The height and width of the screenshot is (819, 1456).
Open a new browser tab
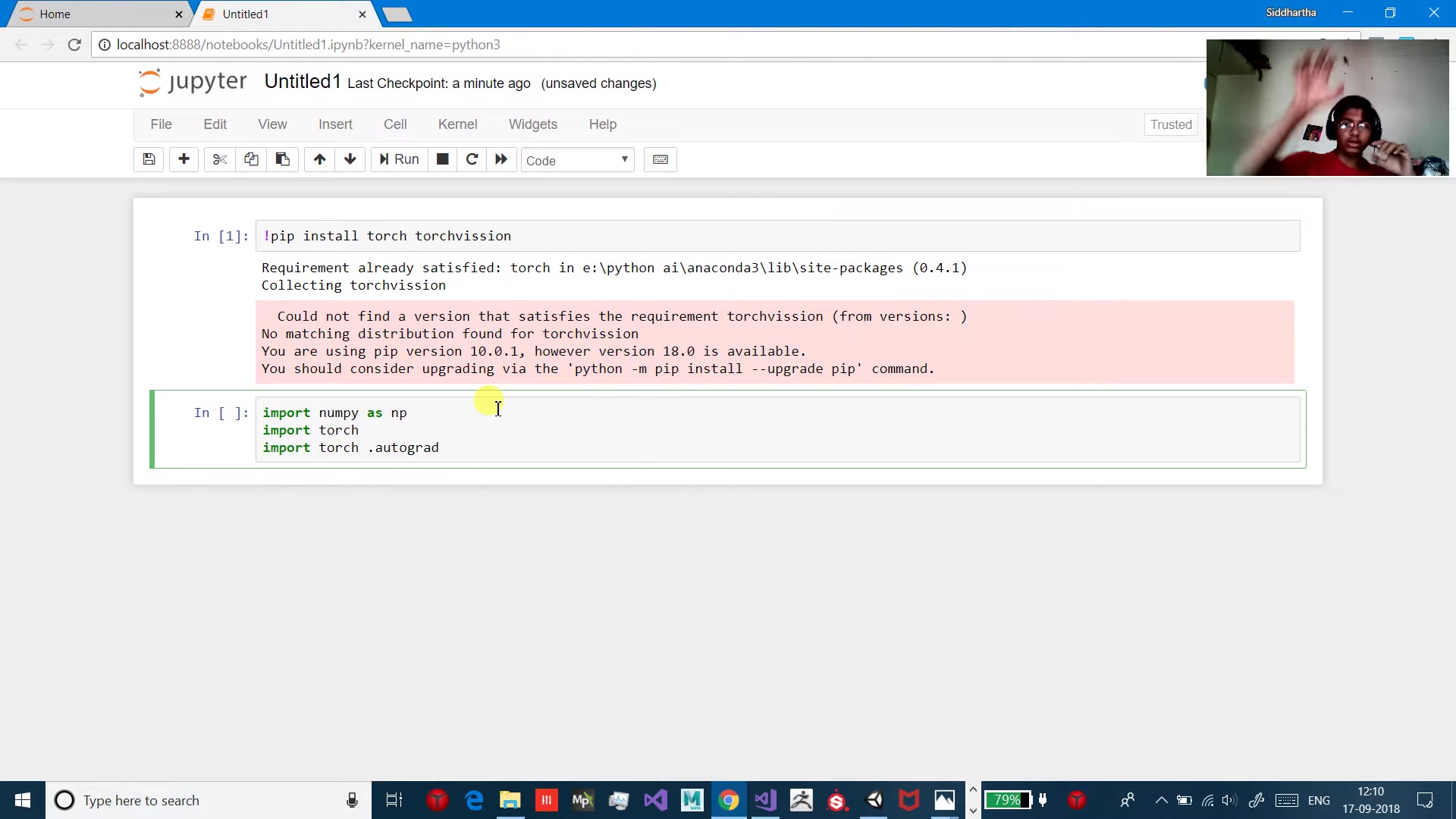(397, 14)
